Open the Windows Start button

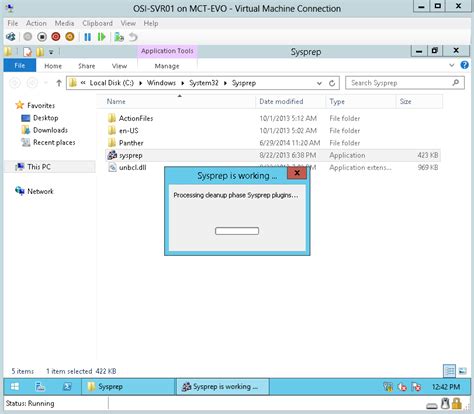[15, 387]
